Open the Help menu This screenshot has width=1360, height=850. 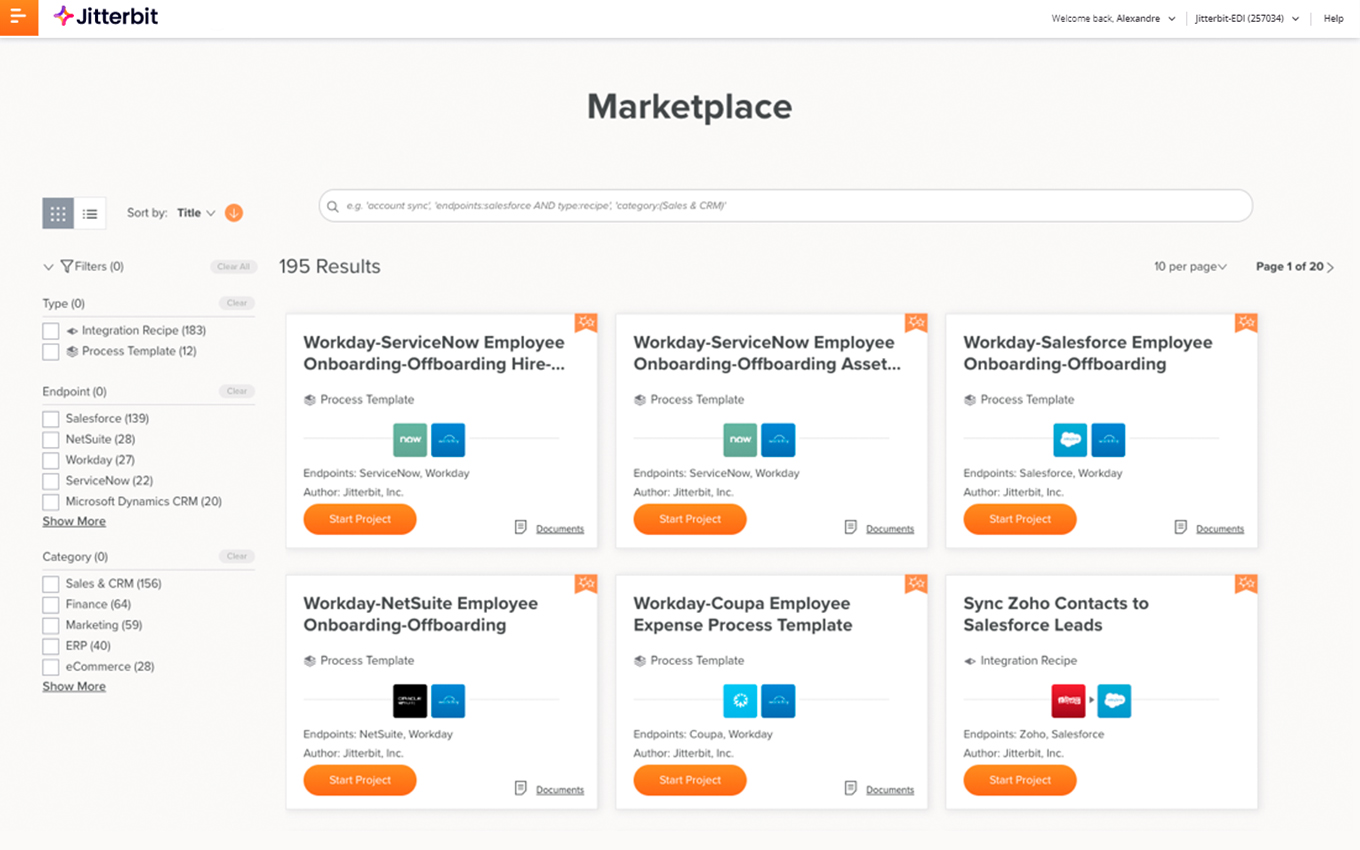pos(1333,18)
